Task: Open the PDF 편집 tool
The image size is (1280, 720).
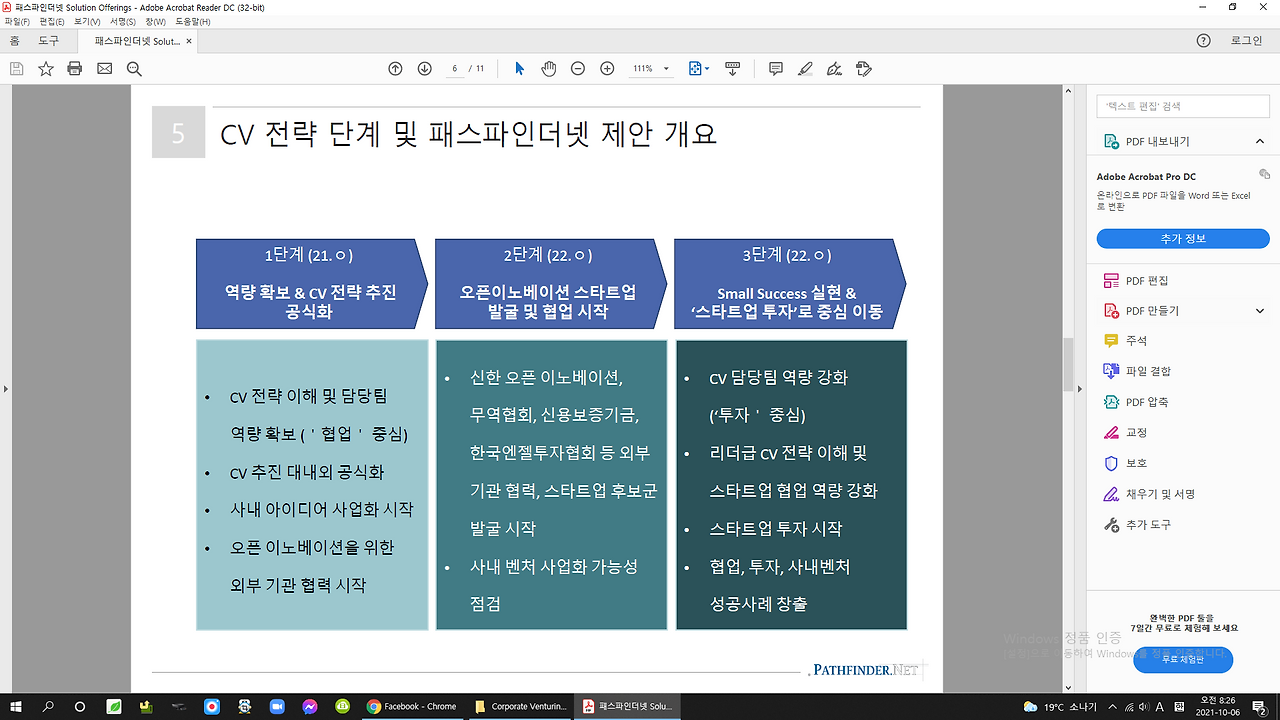Action: click(x=1136, y=281)
